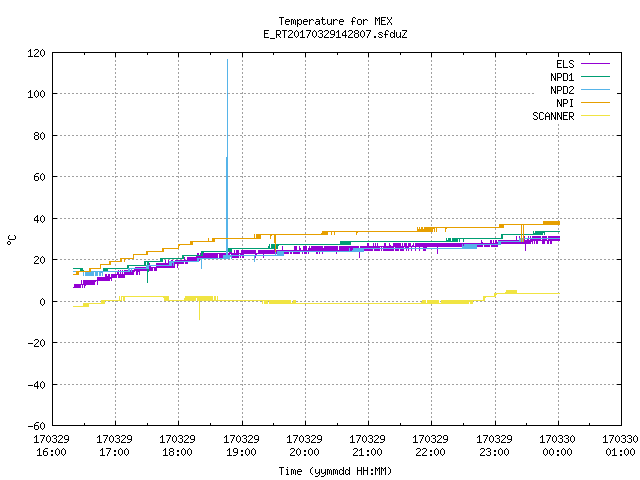
Task: Click the y-axis label -20
Action: 36,343
